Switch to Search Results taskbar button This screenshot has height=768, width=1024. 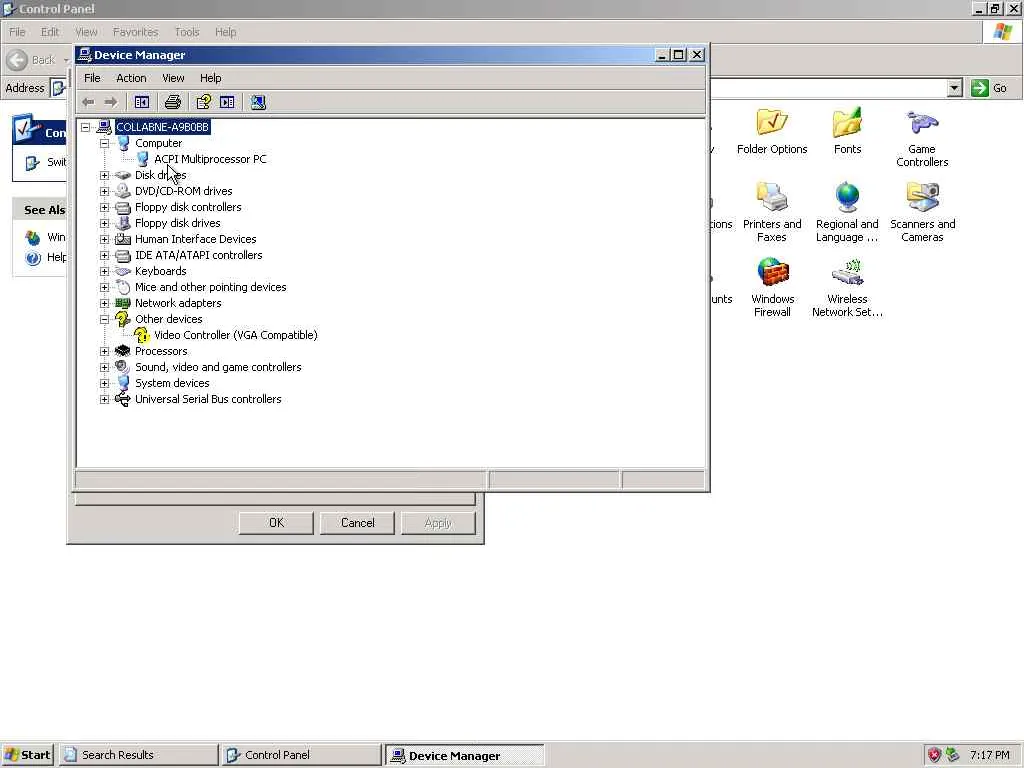click(x=138, y=755)
